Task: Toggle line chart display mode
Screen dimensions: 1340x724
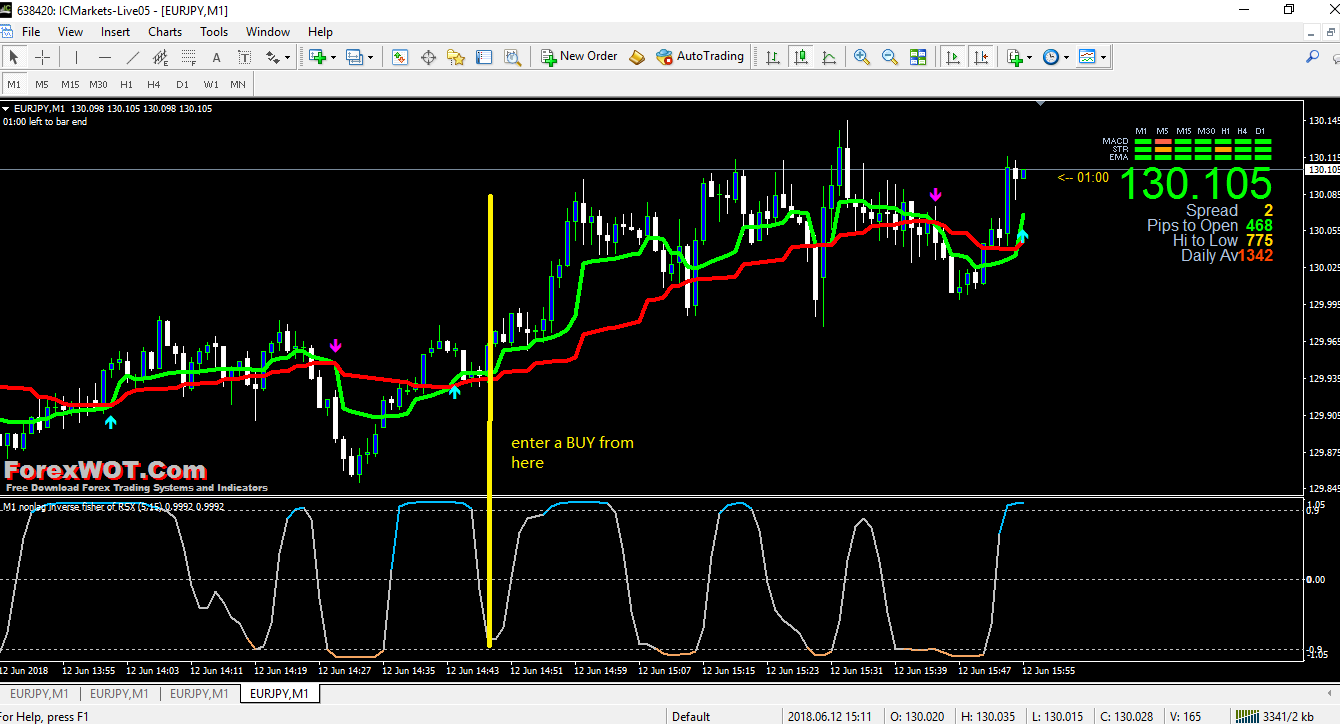Action: click(x=828, y=57)
